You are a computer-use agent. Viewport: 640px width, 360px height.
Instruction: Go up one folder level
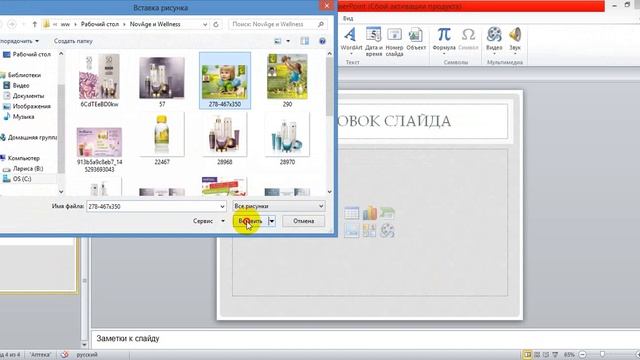pos(35,24)
